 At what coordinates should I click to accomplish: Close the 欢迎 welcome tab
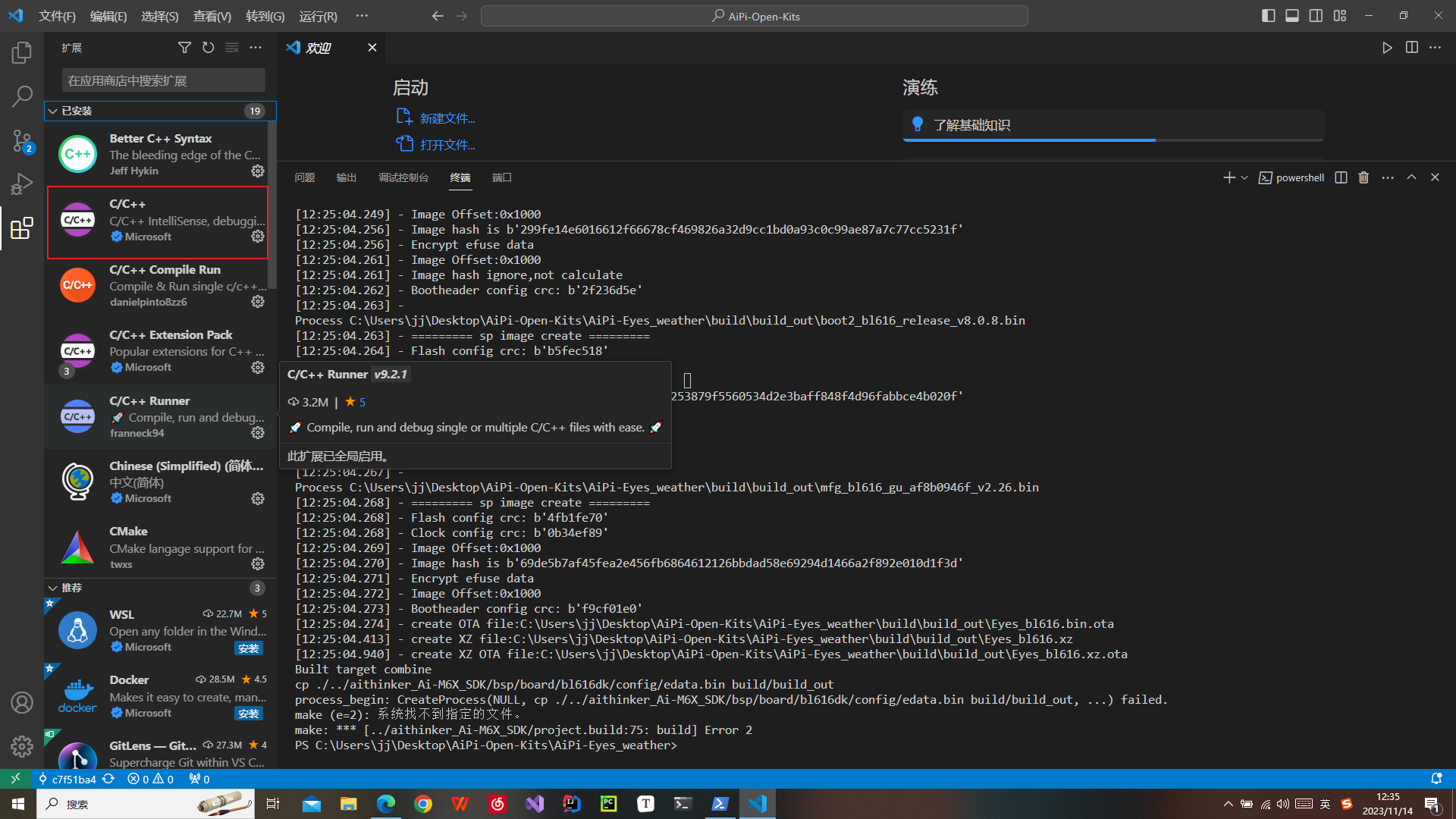click(372, 48)
